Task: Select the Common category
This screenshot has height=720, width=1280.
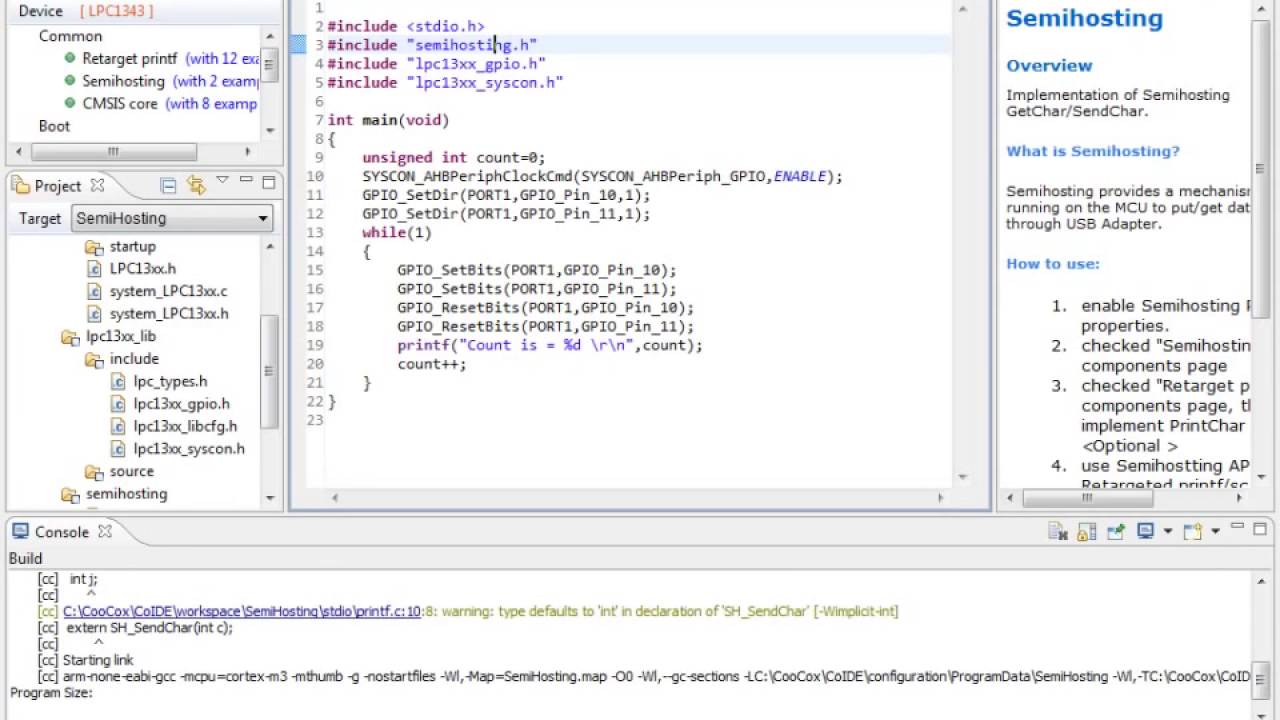Action: pyautogui.click(x=70, y=36)
